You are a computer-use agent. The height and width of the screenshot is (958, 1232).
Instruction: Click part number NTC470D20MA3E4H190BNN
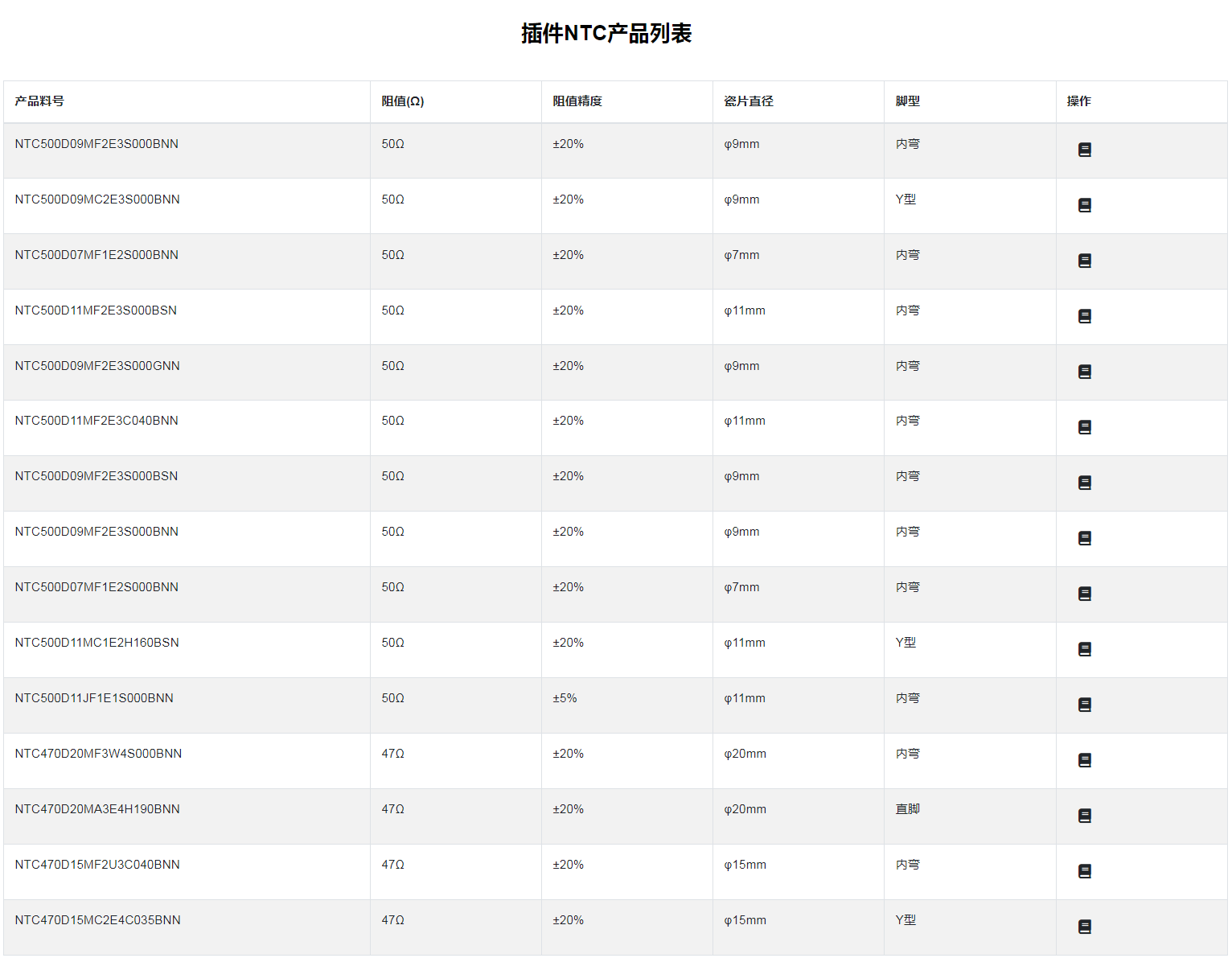(x=97, y=809)
